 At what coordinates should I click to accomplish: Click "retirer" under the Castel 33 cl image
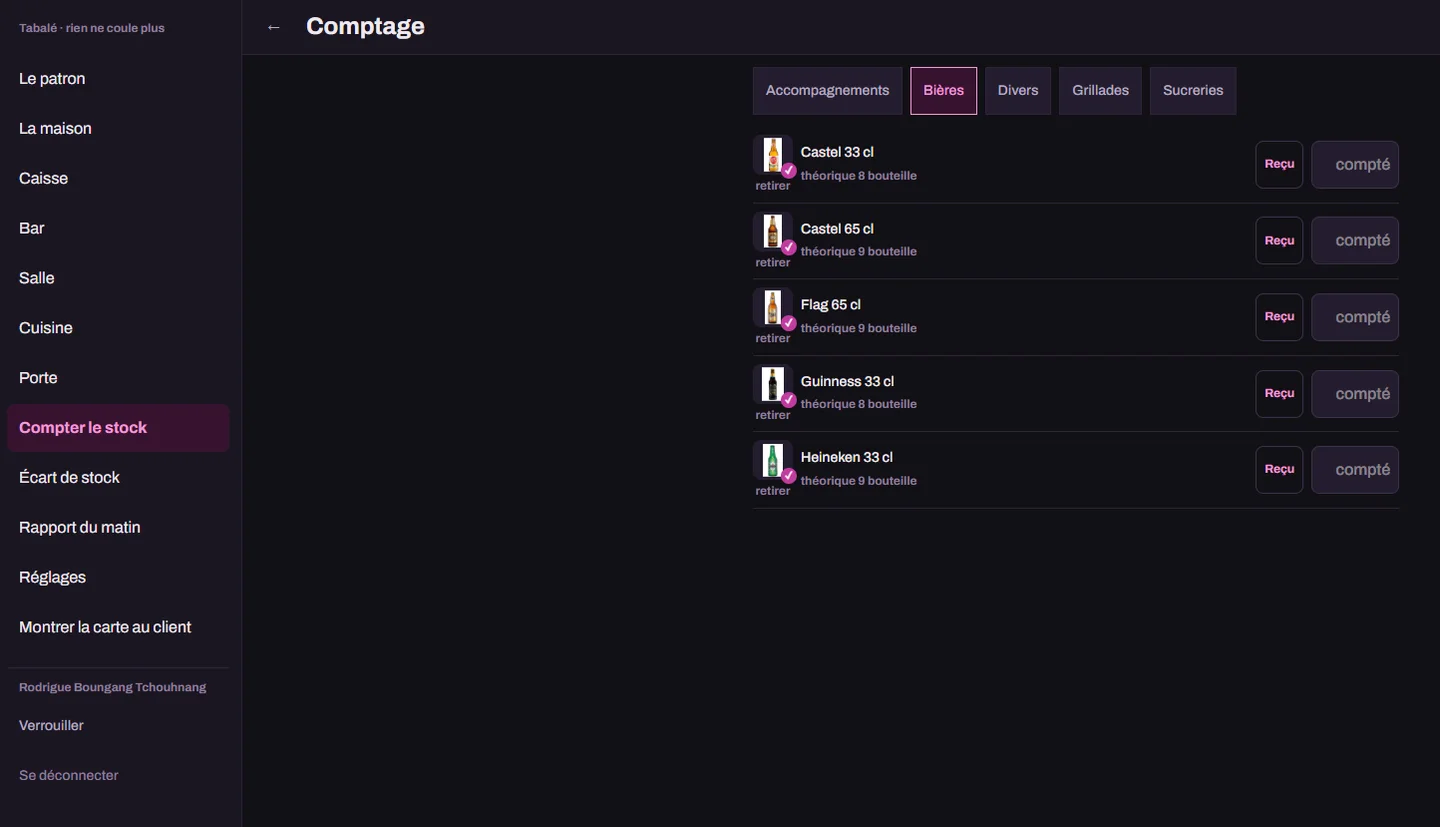pyautogui.click(x=773, y=186)
